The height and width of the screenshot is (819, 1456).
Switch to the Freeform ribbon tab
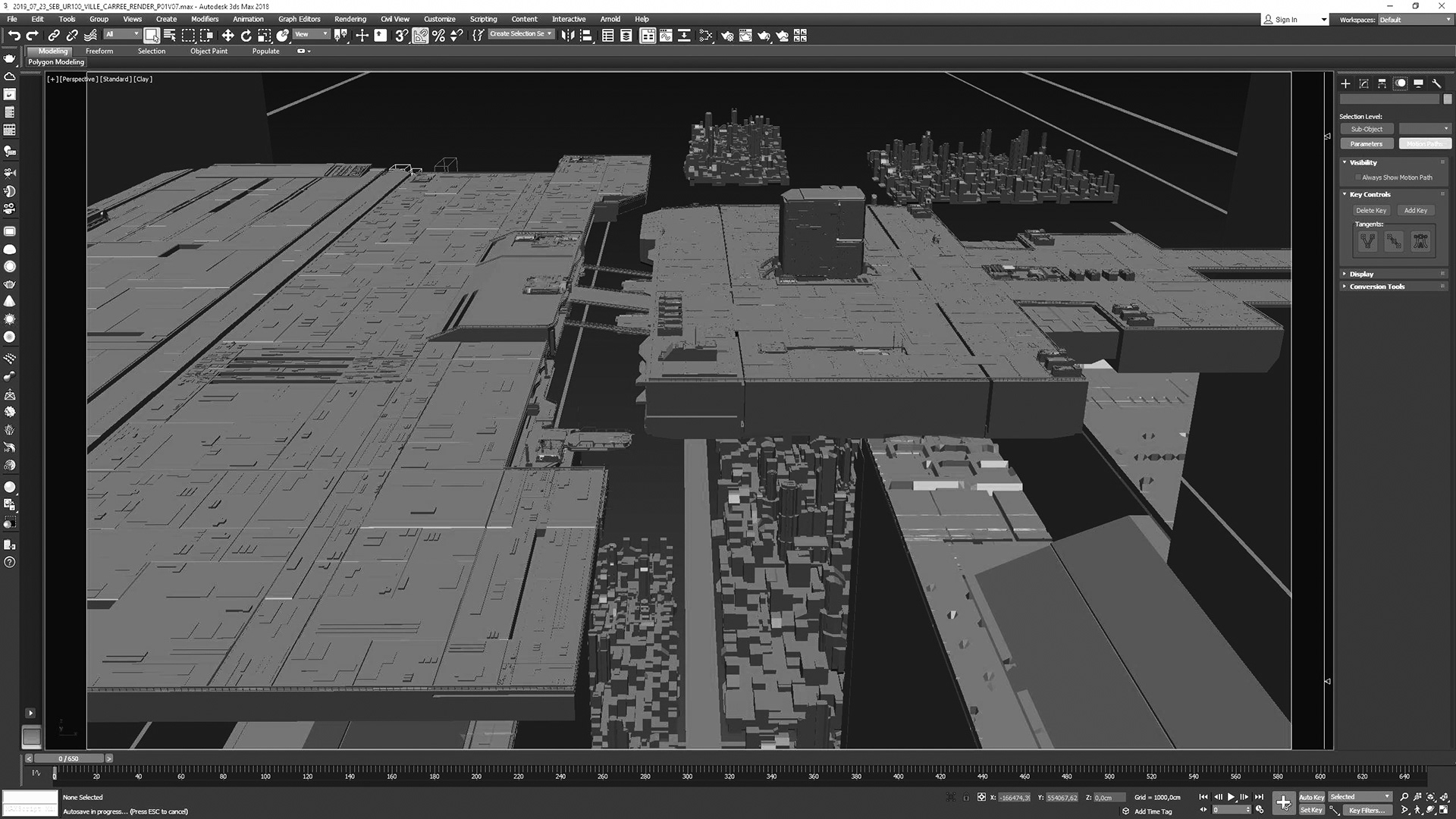(x=99, y=51)
